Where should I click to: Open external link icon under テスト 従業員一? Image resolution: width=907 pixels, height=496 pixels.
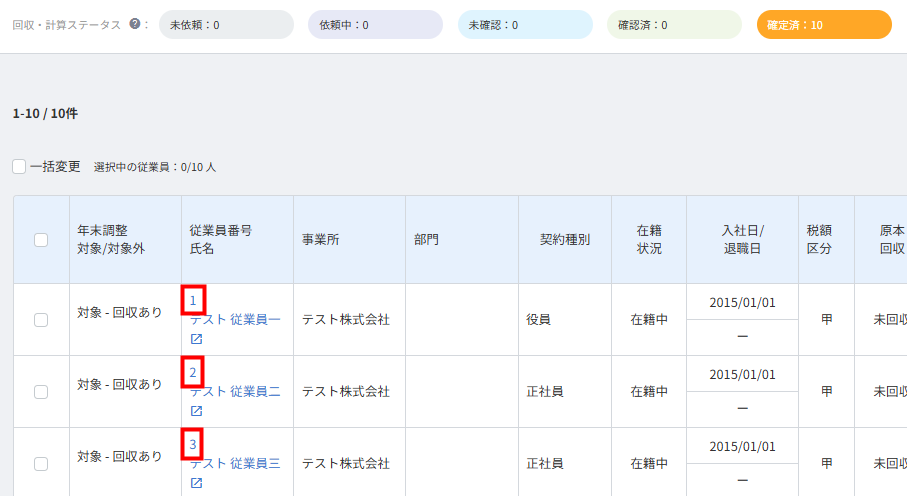tap(197, 339)
